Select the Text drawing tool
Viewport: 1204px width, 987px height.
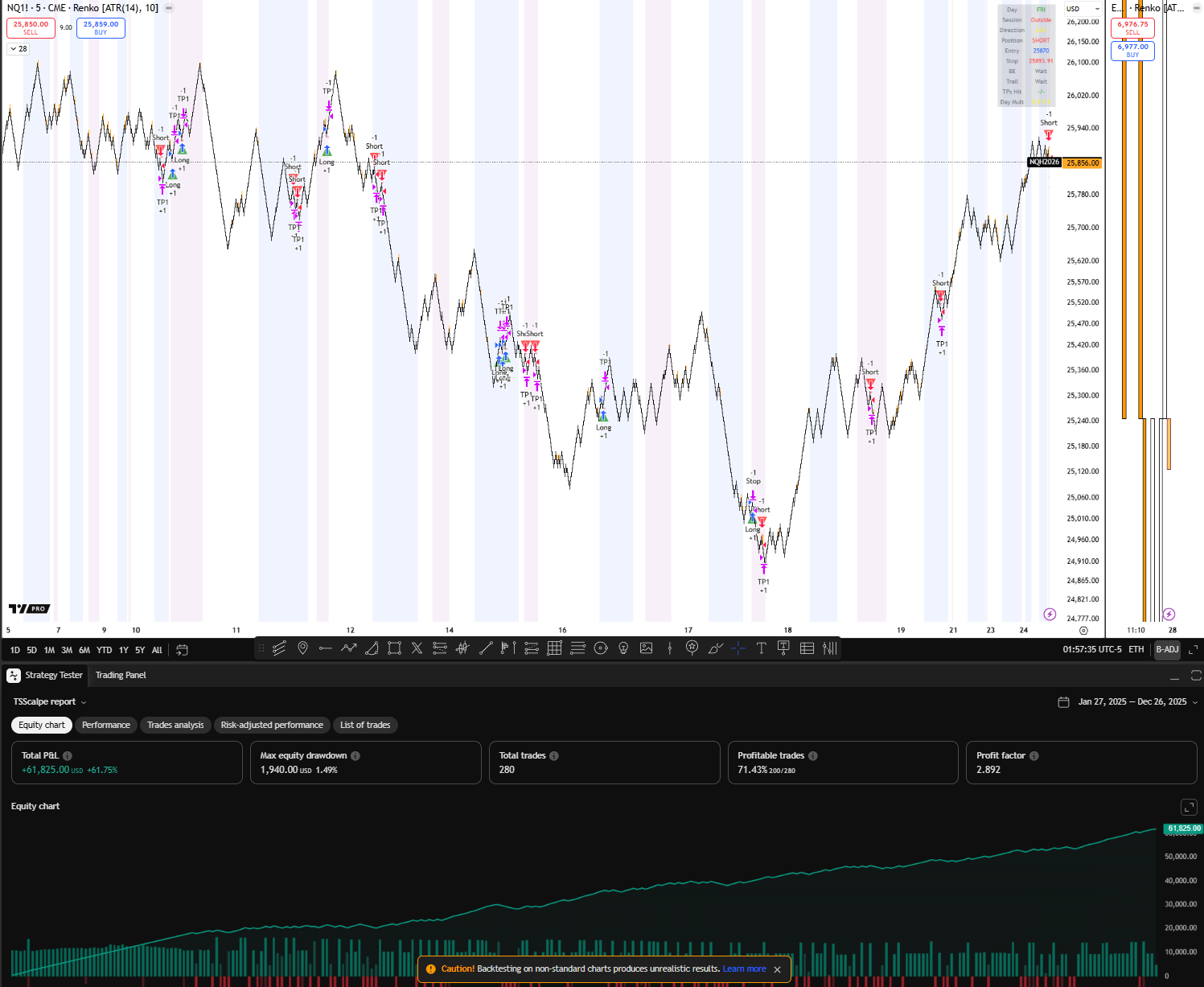tap(761, 648)
